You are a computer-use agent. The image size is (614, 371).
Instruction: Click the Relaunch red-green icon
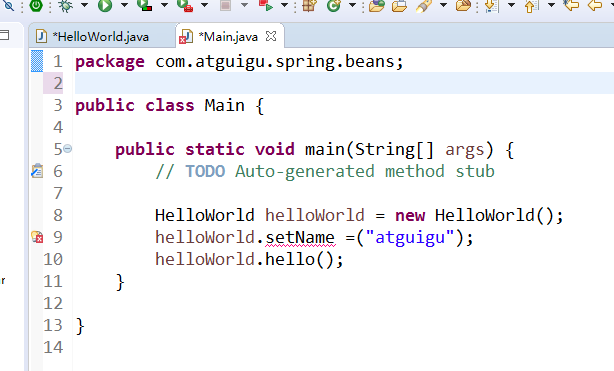266,5
